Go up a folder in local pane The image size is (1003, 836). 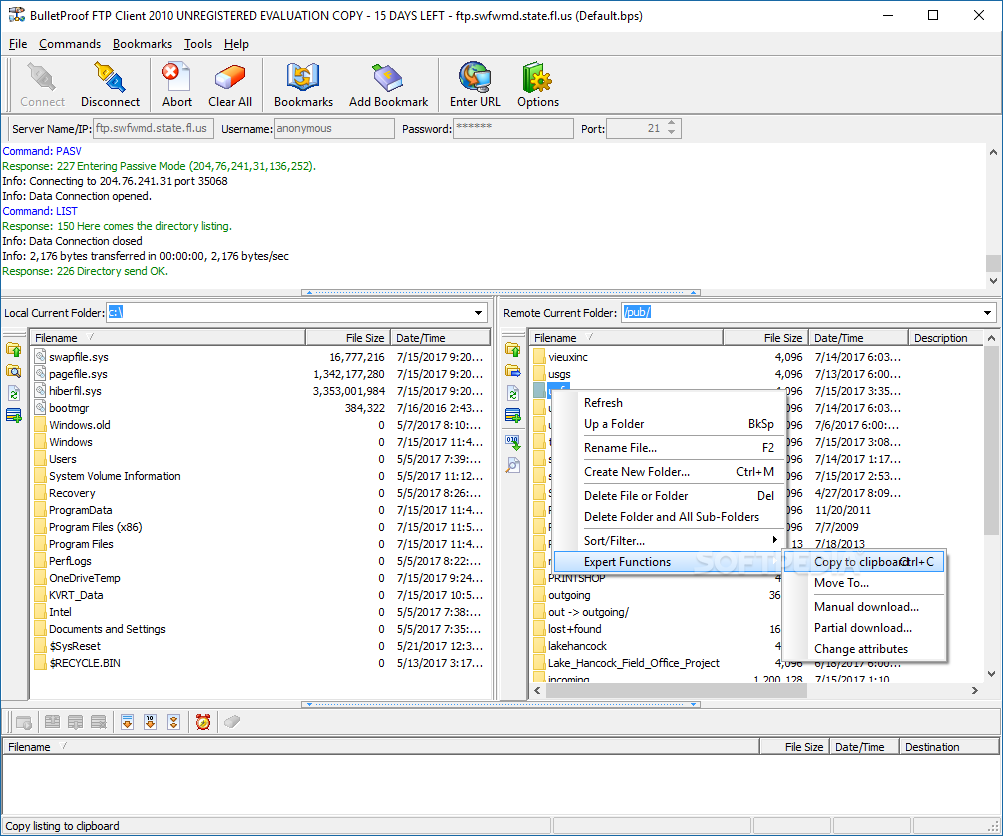point(13,350)
